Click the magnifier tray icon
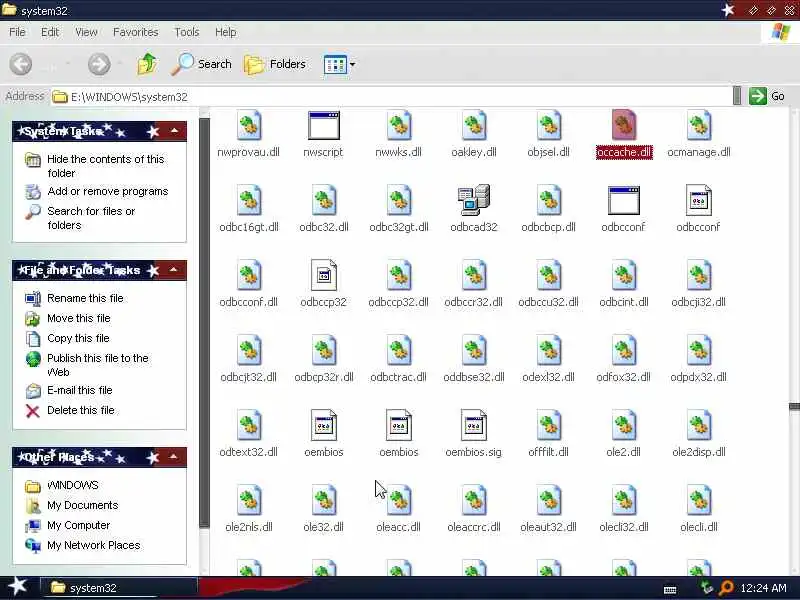This screenshot has height=600, width=800. pyautogui.click(x=726, y=588)
